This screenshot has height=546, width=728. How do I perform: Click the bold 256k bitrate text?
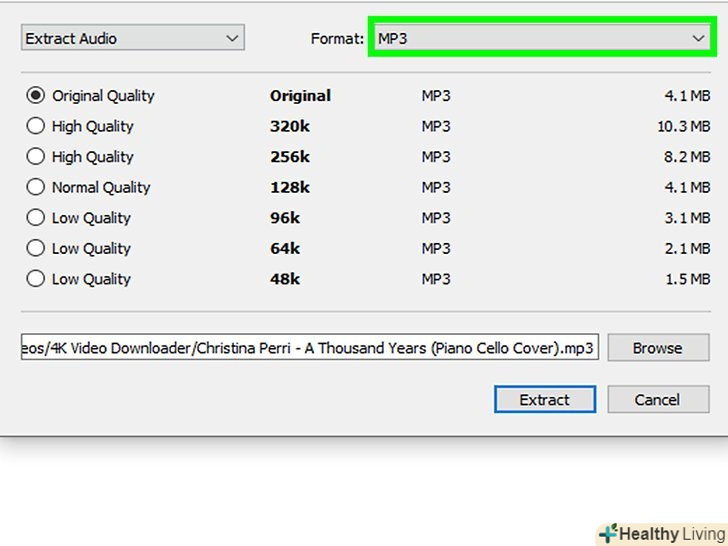click(290, 157)
